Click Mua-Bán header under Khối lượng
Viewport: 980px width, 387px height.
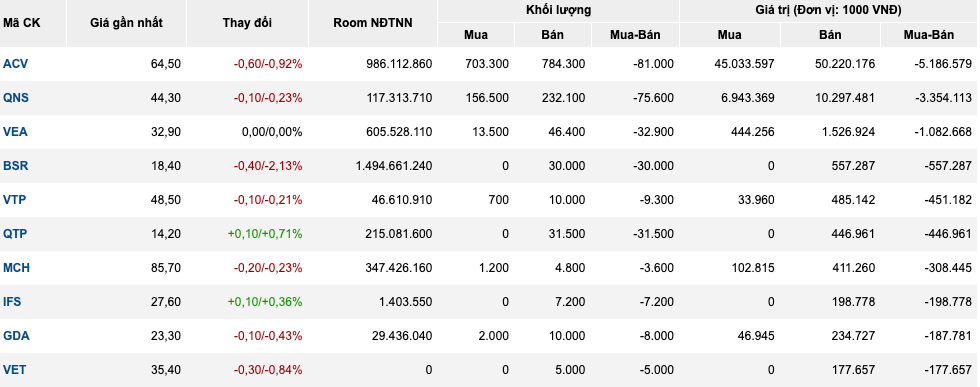click(635, 35)
